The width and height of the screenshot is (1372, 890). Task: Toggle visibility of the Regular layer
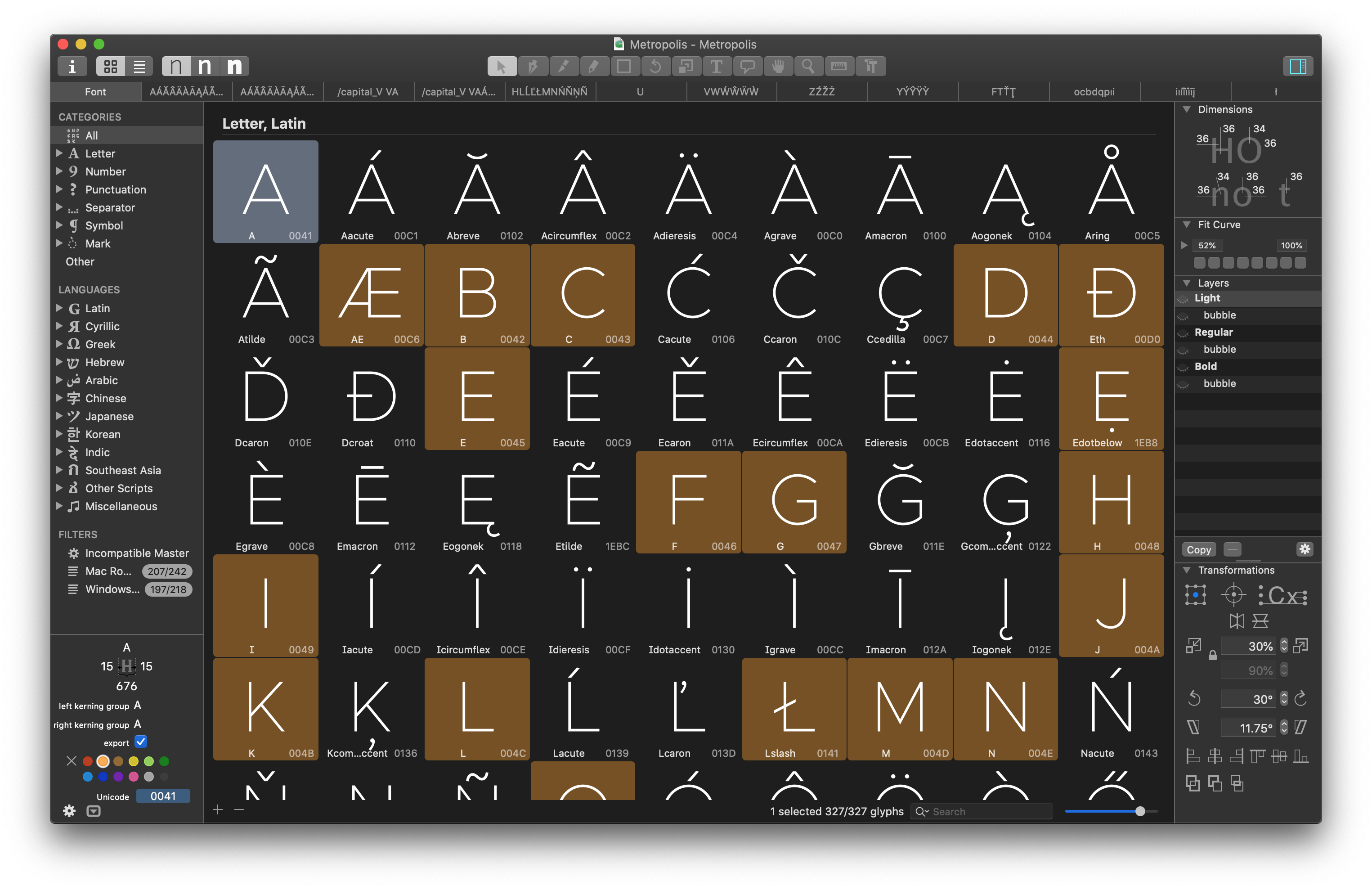coord(1183,333)
